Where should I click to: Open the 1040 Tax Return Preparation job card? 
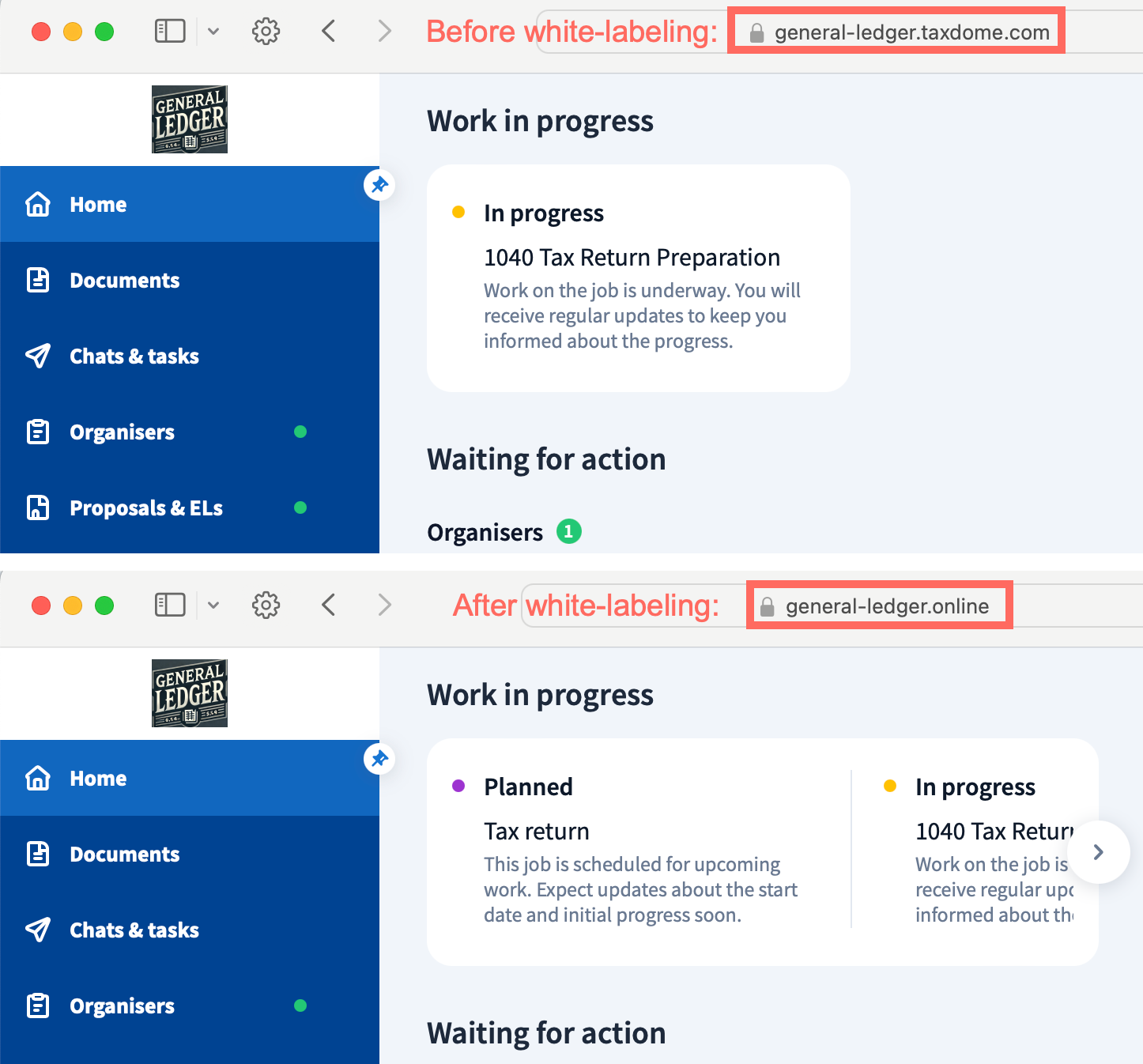[x=638, y=278]
